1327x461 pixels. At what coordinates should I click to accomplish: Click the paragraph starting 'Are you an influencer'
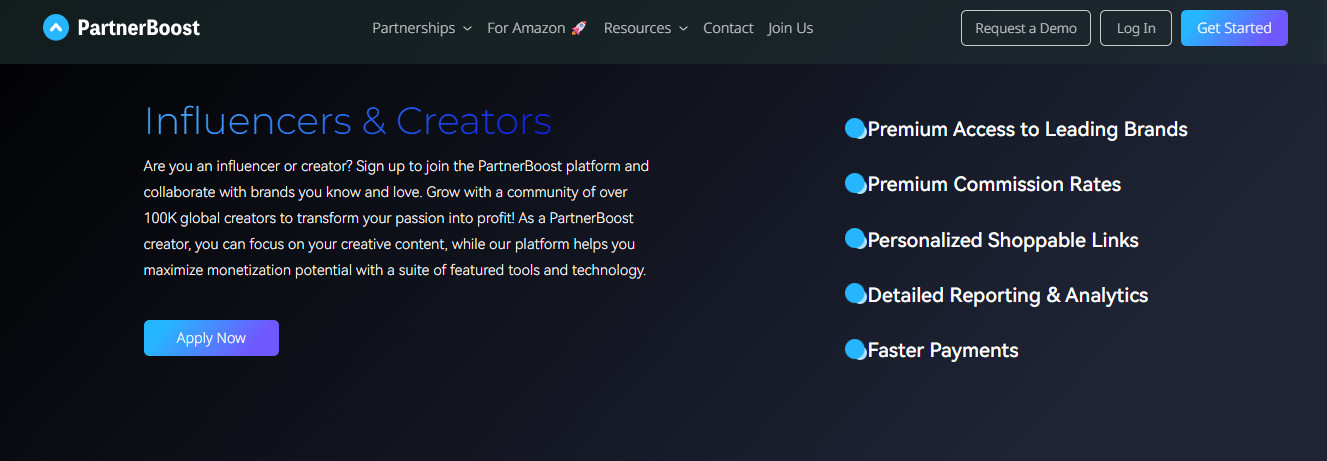(397, 217)
